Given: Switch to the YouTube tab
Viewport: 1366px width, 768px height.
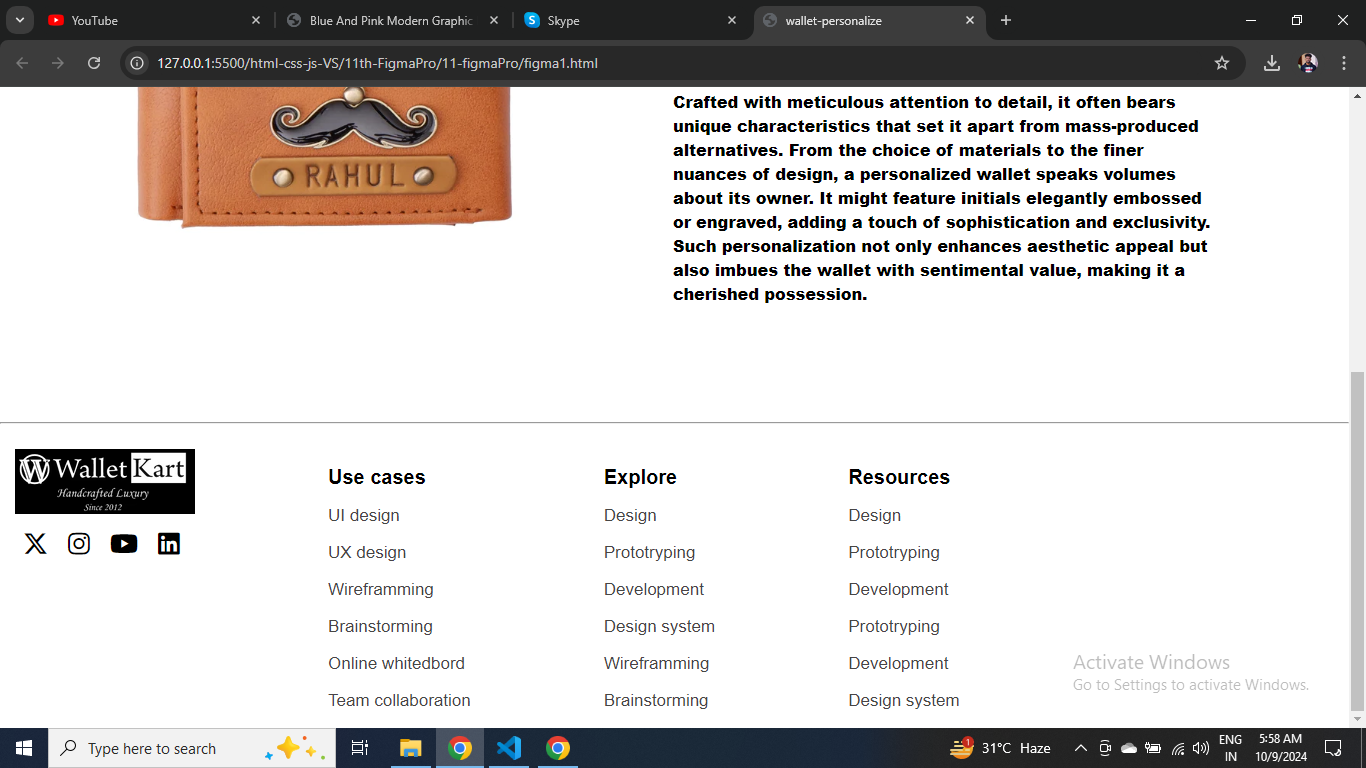Looking at the screenshot, I should pyautogui.click(x=152, y=20).
